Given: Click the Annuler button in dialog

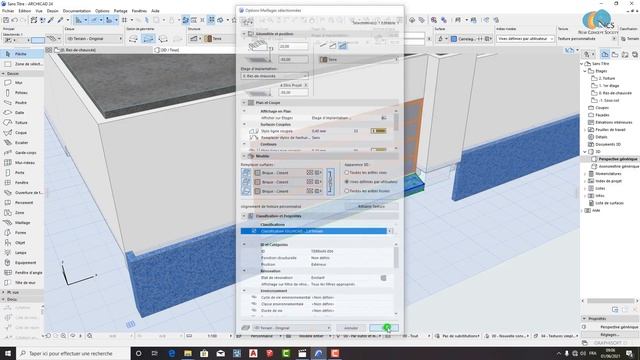Looking at the screenshot, I should [x=351, y=328].
